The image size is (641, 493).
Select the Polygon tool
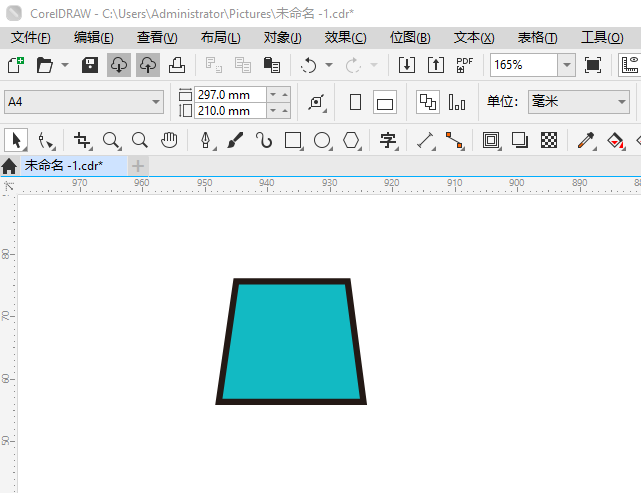[x=352, y=141]
